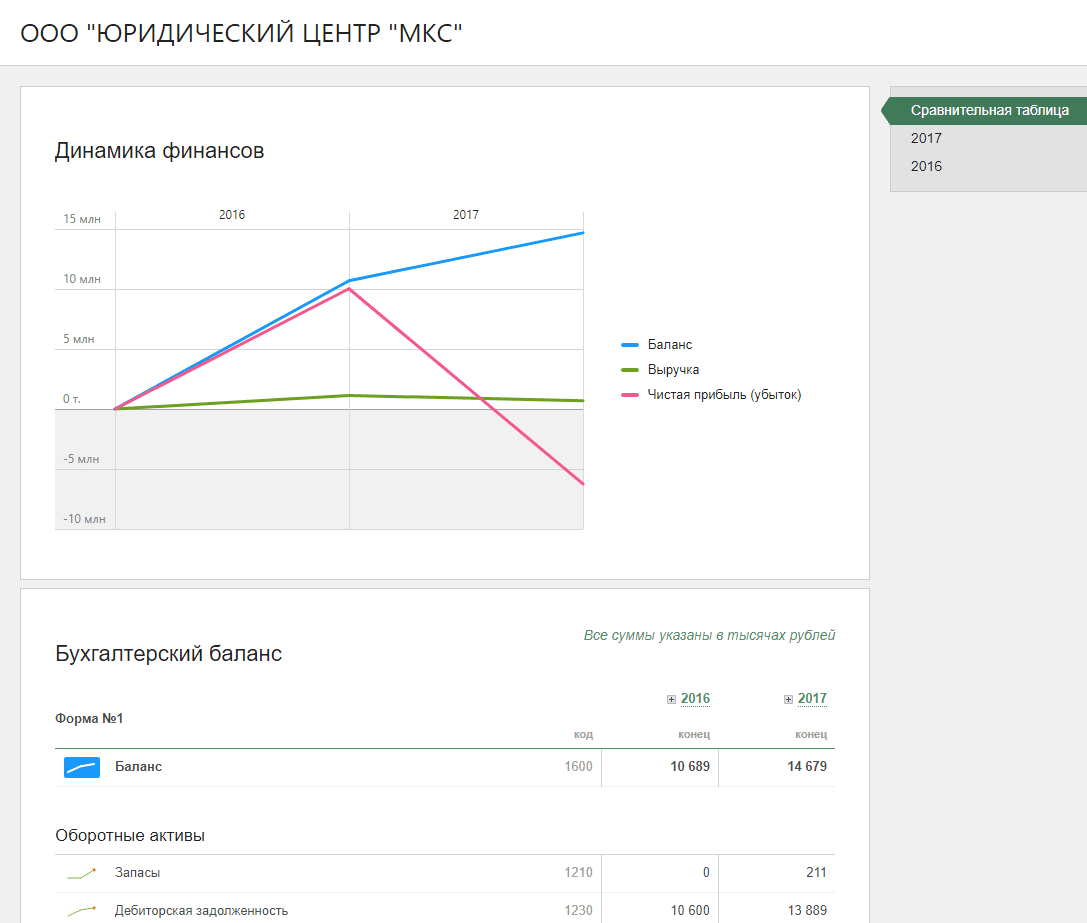Toggle the Выручка series in chart legend
This screenshot has height=923, width=1087.
point(673,370)
